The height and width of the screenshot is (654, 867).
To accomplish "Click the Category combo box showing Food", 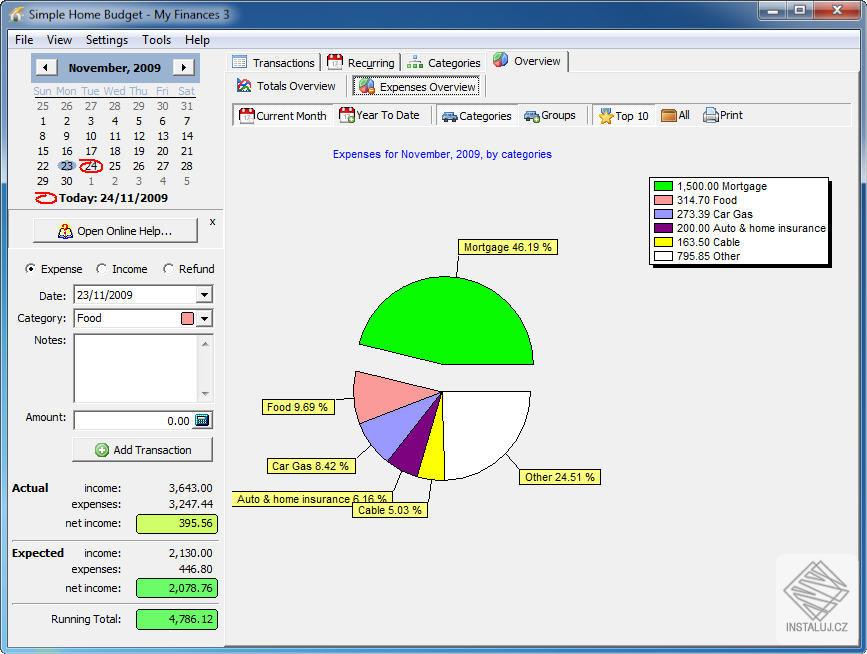I will point(143,318).
